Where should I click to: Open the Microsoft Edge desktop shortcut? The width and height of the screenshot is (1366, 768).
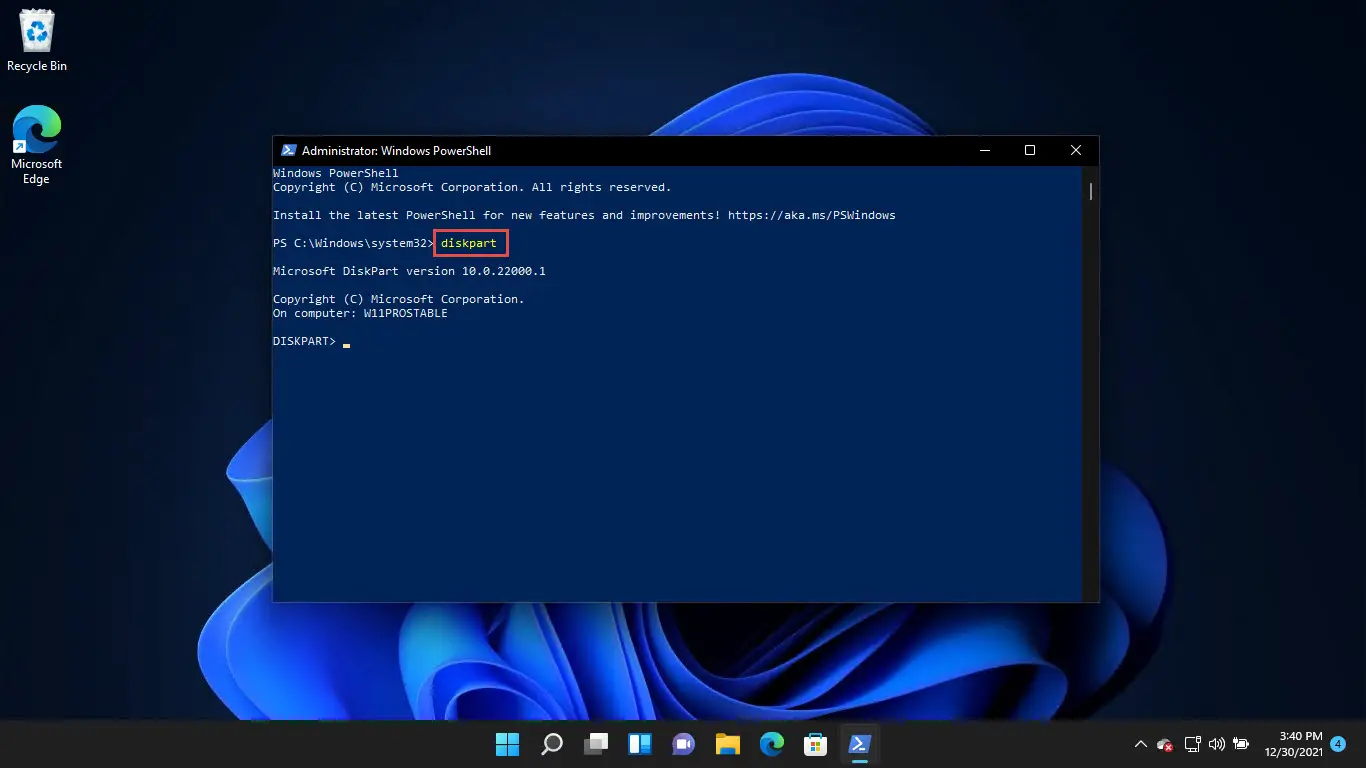(36, 144)
